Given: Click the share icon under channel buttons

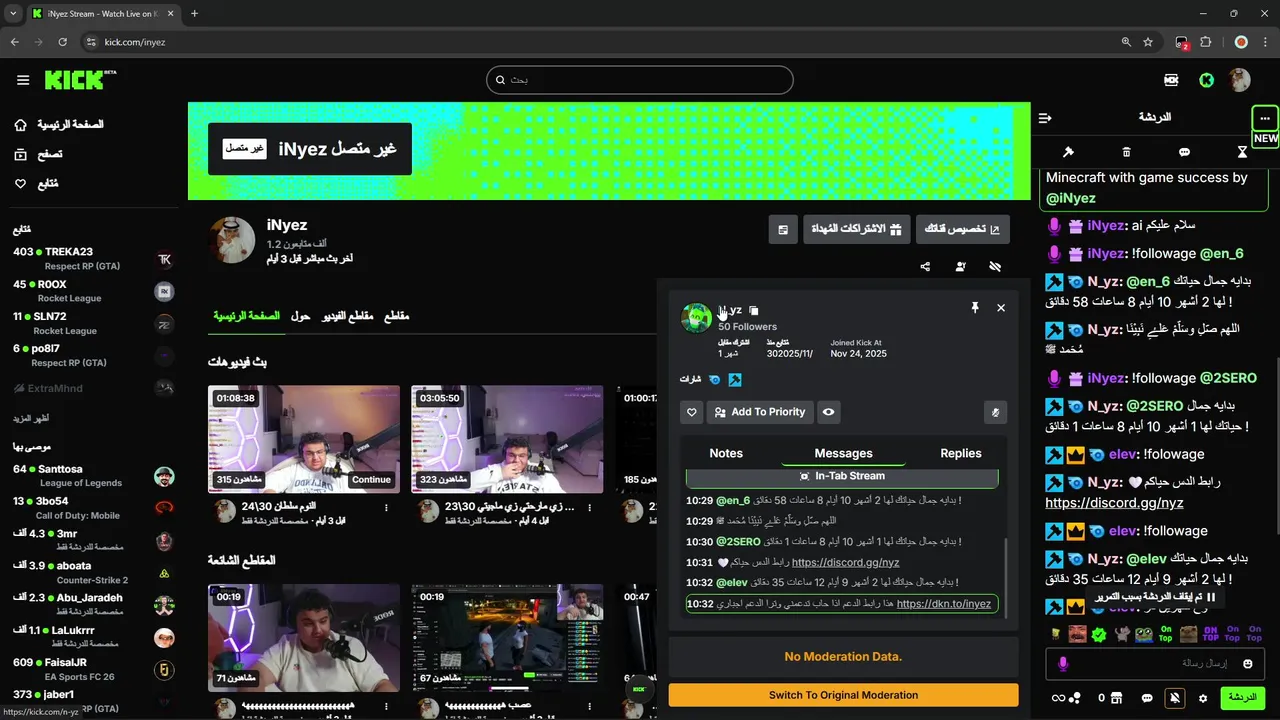Looking at the screenshot, I should tap(925, 267).
